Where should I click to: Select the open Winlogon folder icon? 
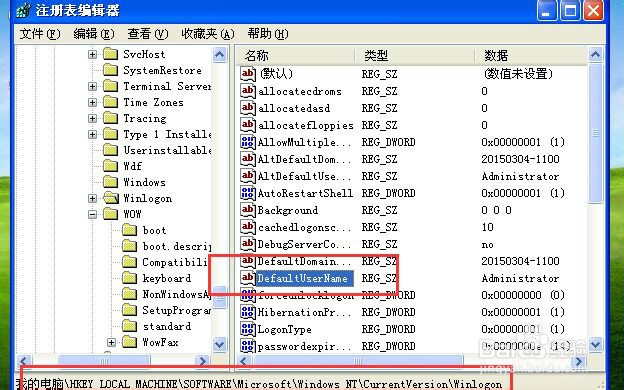point(111,198)
